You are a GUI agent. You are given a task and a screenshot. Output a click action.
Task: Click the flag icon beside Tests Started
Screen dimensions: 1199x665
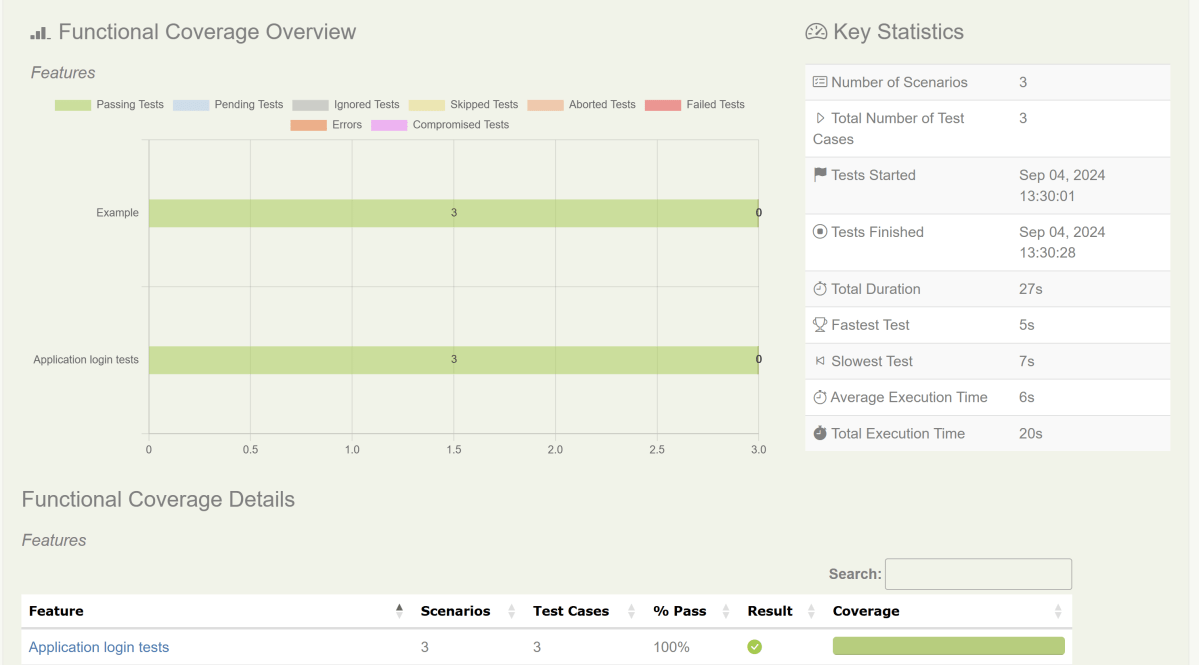click(820, 175)
